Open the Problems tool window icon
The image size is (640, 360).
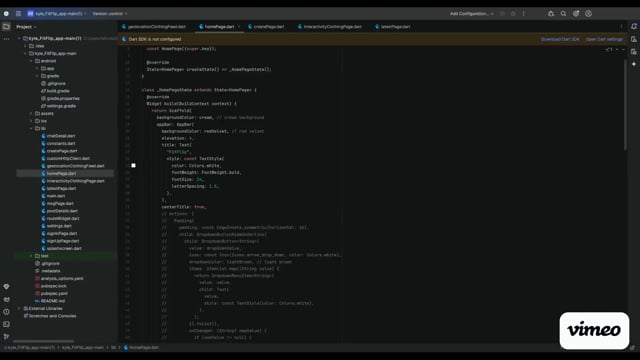[x=6, y=311]
